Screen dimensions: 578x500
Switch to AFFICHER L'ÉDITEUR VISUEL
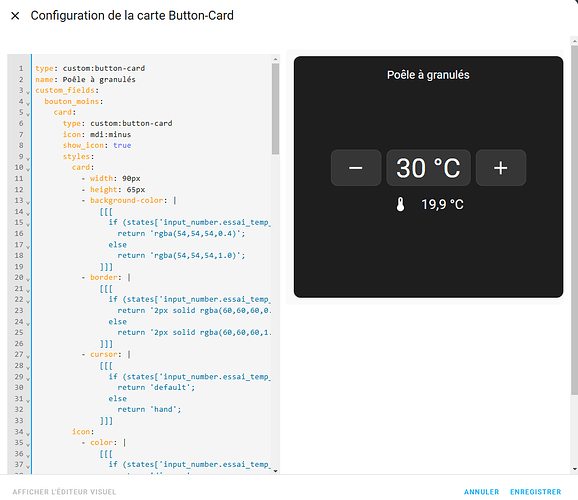point(64,492)
